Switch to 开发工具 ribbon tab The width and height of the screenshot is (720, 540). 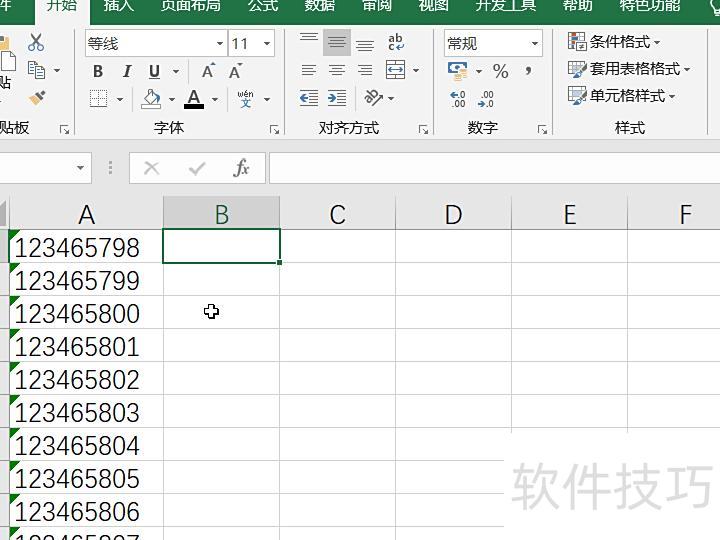click(506, 5)
